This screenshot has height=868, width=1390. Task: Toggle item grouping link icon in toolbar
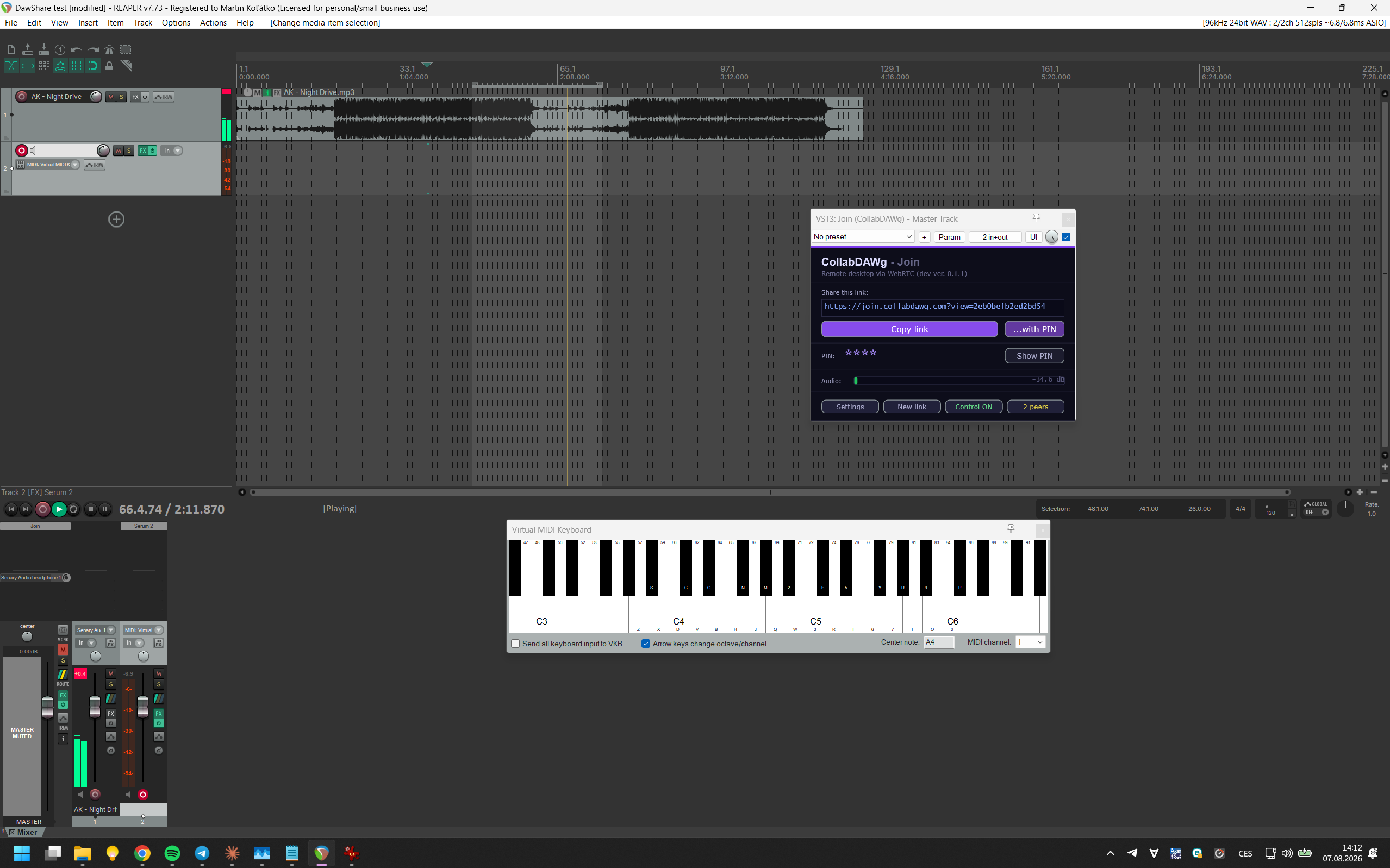pos(27,66)
